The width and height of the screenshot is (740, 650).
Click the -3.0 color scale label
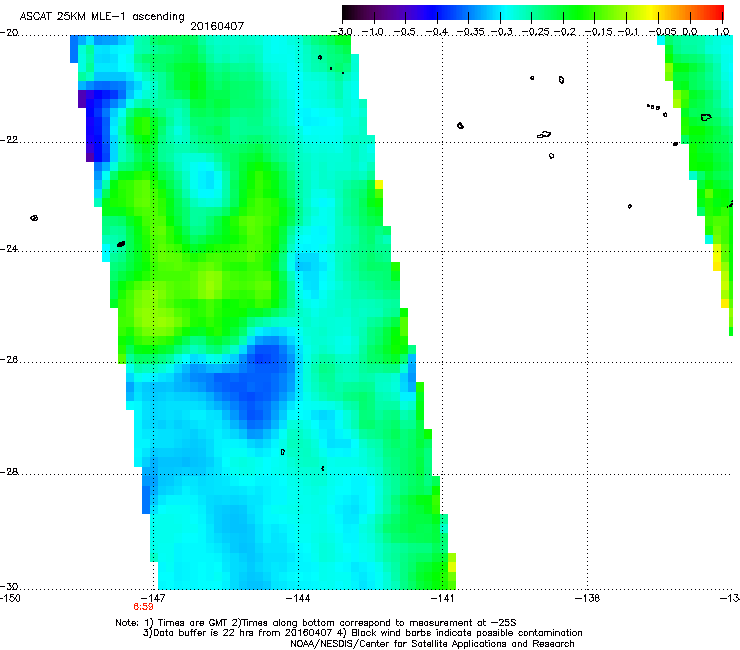click(342, 32)
